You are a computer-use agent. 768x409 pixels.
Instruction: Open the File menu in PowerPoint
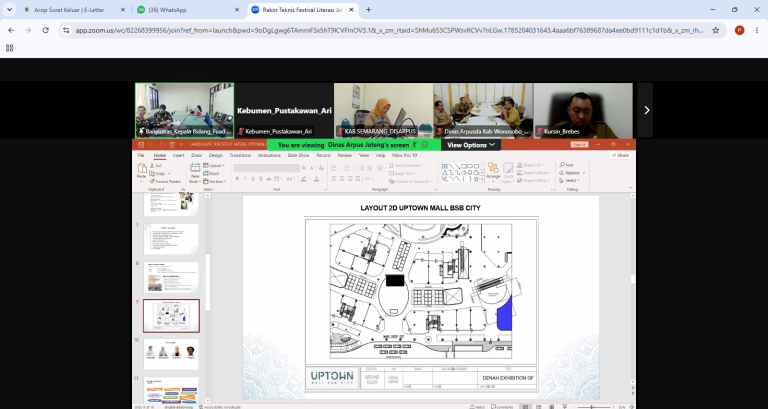click(141, 155)
